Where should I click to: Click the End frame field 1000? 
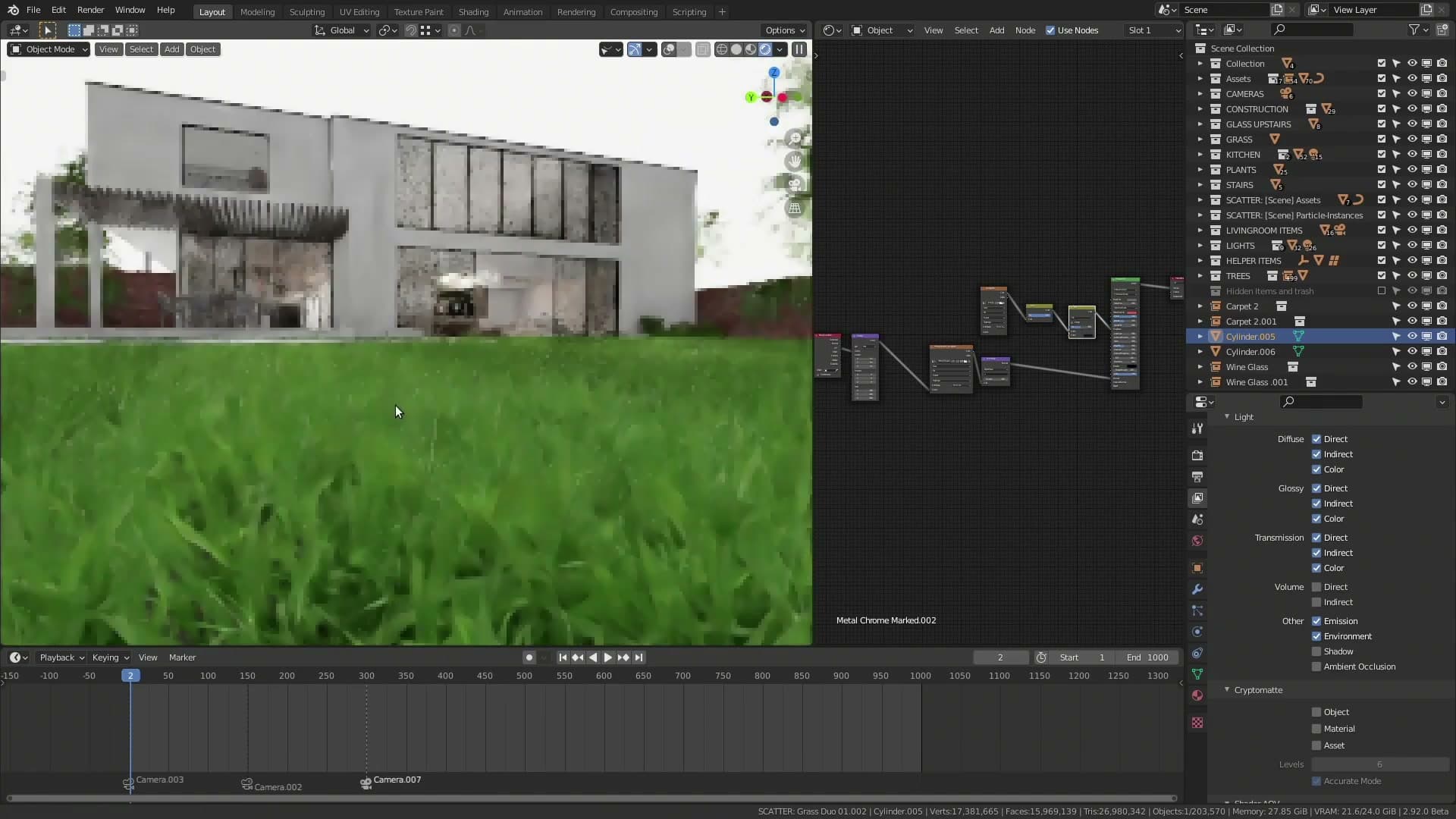pos(1147,657)
